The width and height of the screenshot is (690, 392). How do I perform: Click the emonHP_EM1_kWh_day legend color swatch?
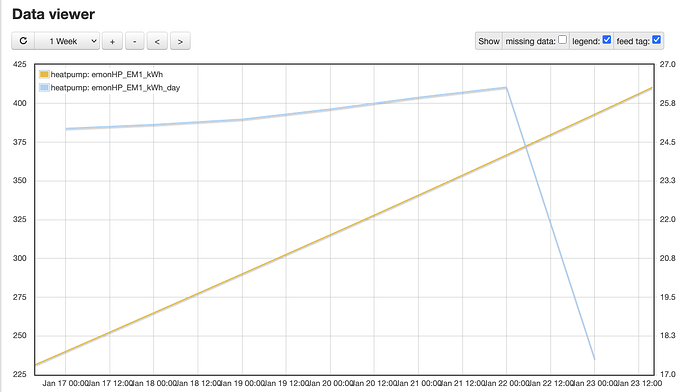coord(44,88)
